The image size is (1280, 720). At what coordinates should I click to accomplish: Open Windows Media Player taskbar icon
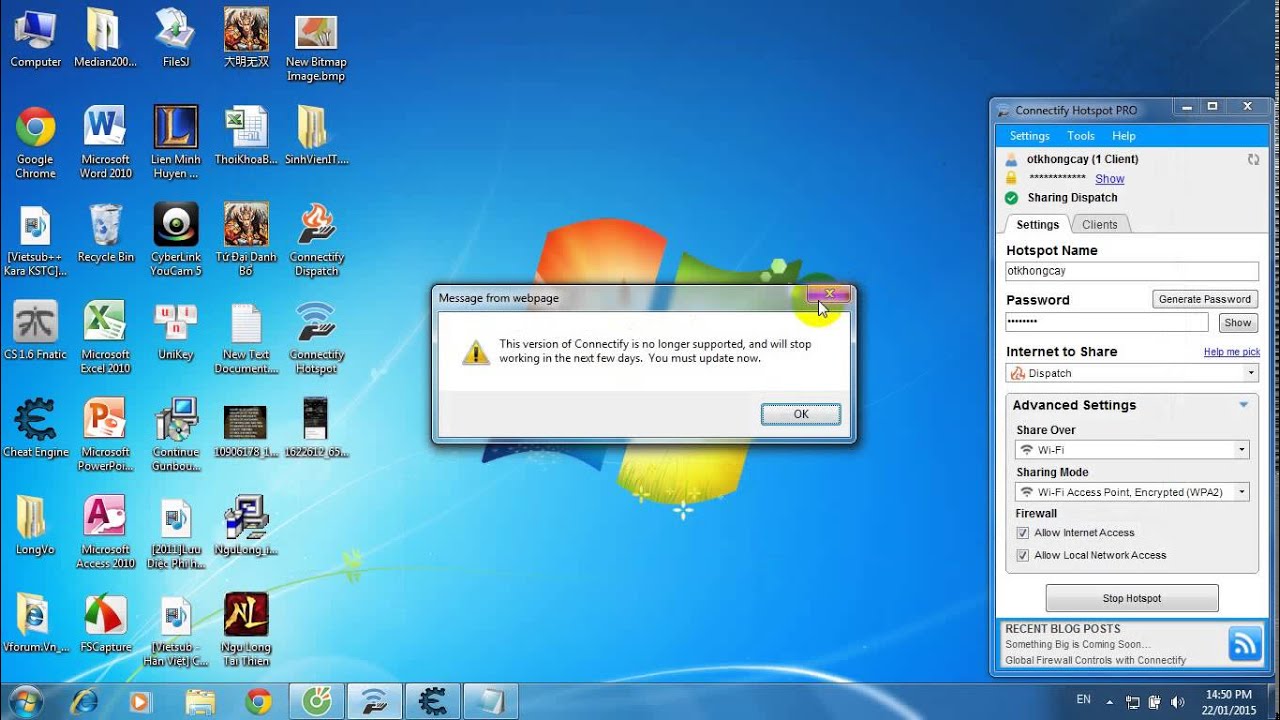coord(142,700)
